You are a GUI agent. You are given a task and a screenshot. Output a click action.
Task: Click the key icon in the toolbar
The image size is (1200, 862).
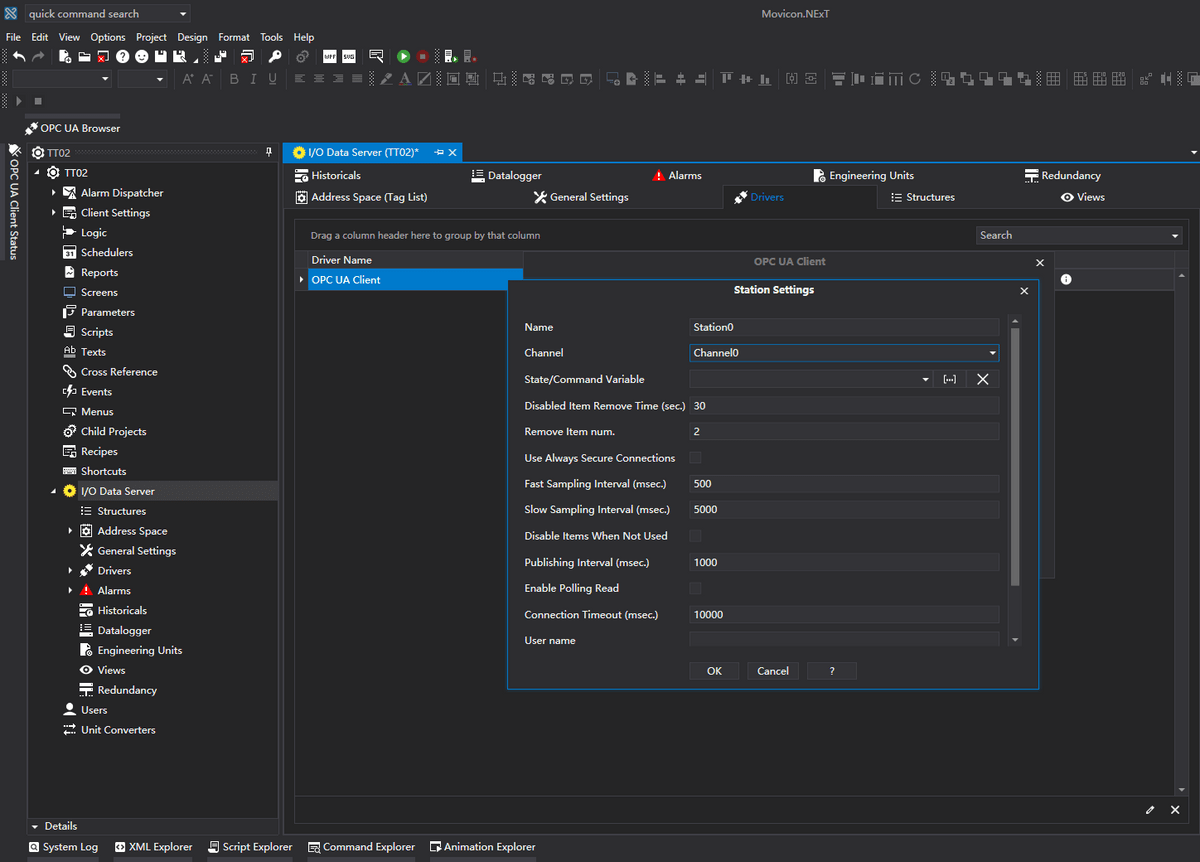tap(275, 57)
